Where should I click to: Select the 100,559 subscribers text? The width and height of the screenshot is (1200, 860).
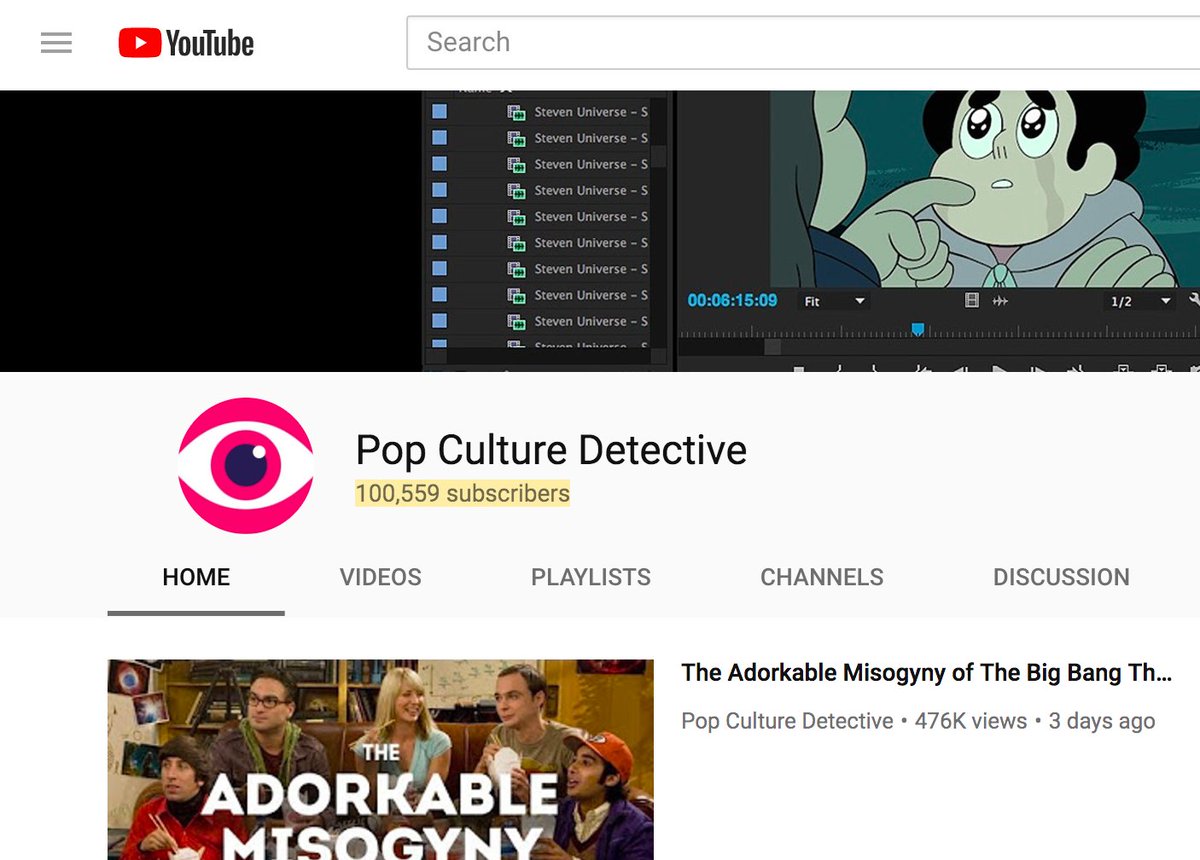[462, 493]
